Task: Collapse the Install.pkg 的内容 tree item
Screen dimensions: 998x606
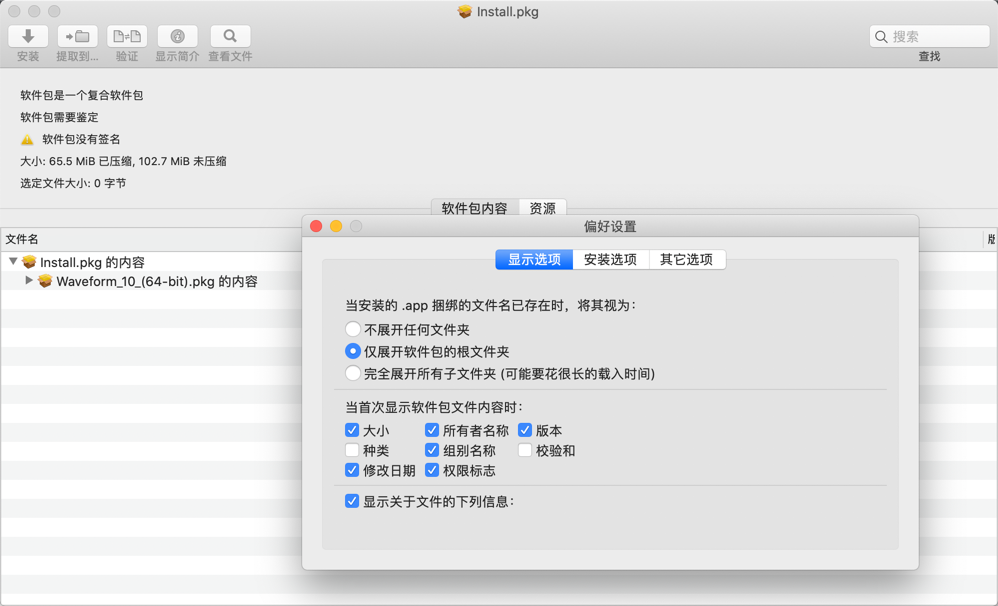Action: 12,261
